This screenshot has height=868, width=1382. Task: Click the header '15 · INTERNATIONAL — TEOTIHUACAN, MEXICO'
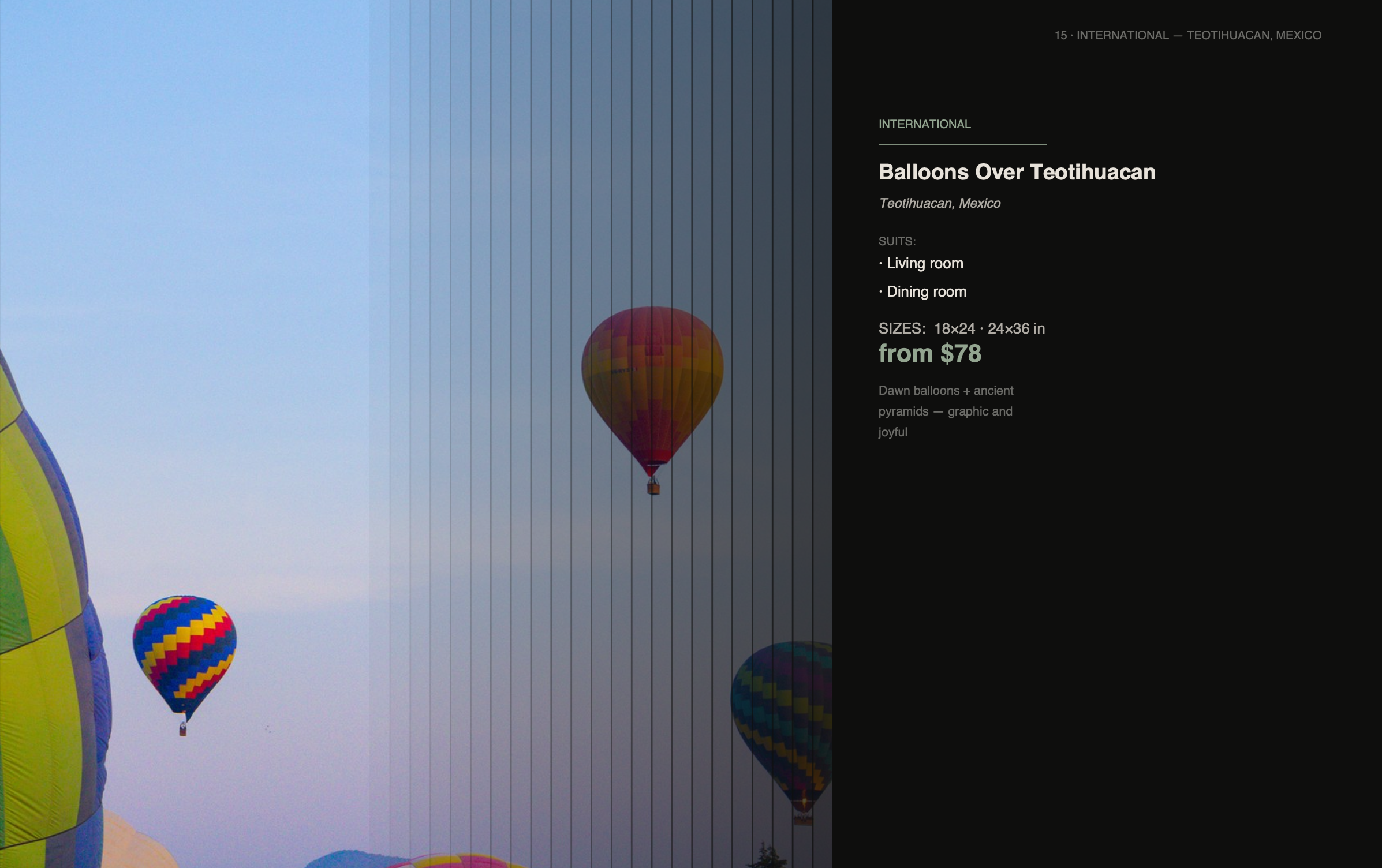1187,35
